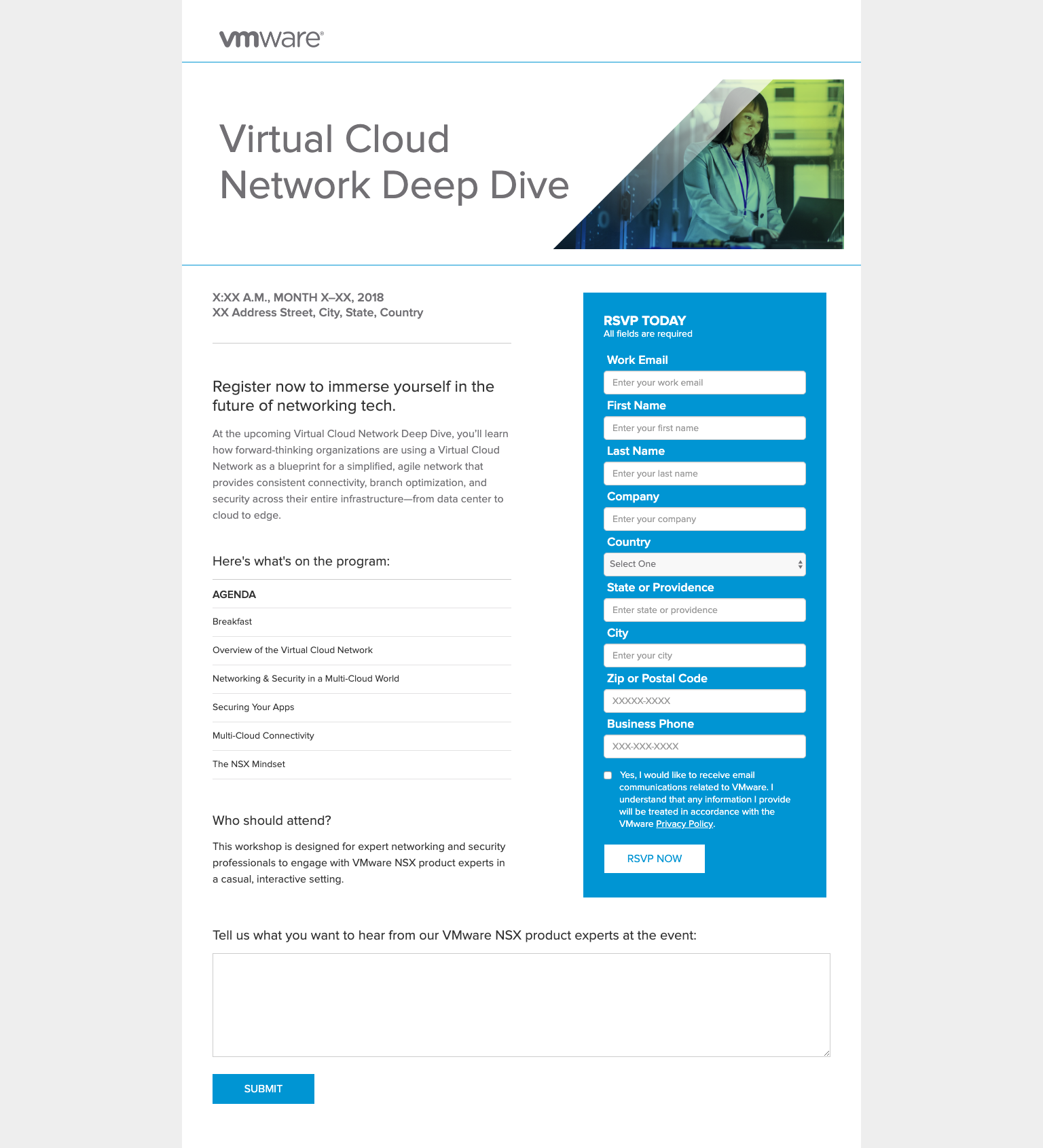Viewport: 1043px width, 1148px height.
Task: Click the First Name input
Action: pos(704,428)
